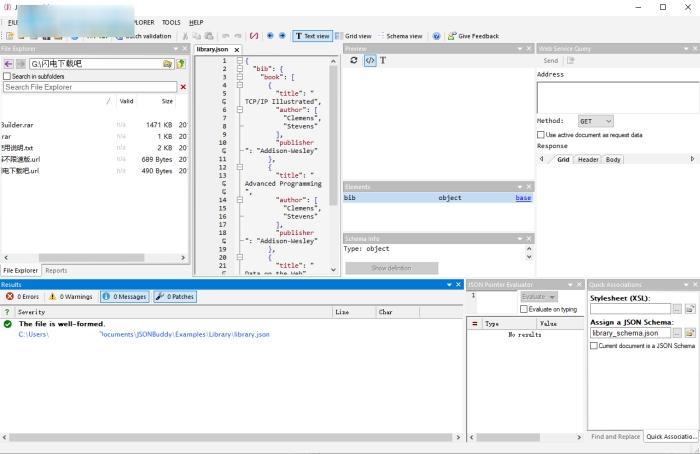Click the go-up-folder green arrow icon

pyautogui.click(x=181, y=64)
